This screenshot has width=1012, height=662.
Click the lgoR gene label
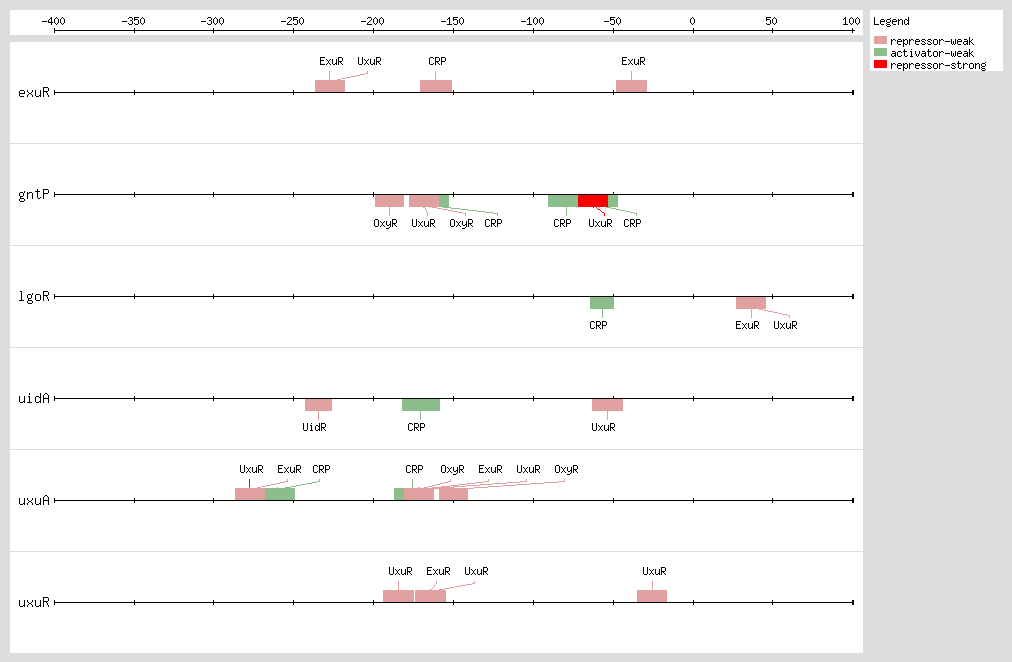coord(34,296)
